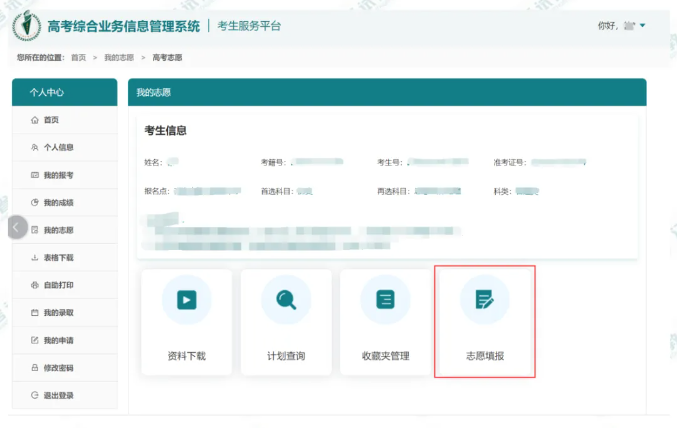
Task: Click the home icon beside 首页
Action: 35,120
